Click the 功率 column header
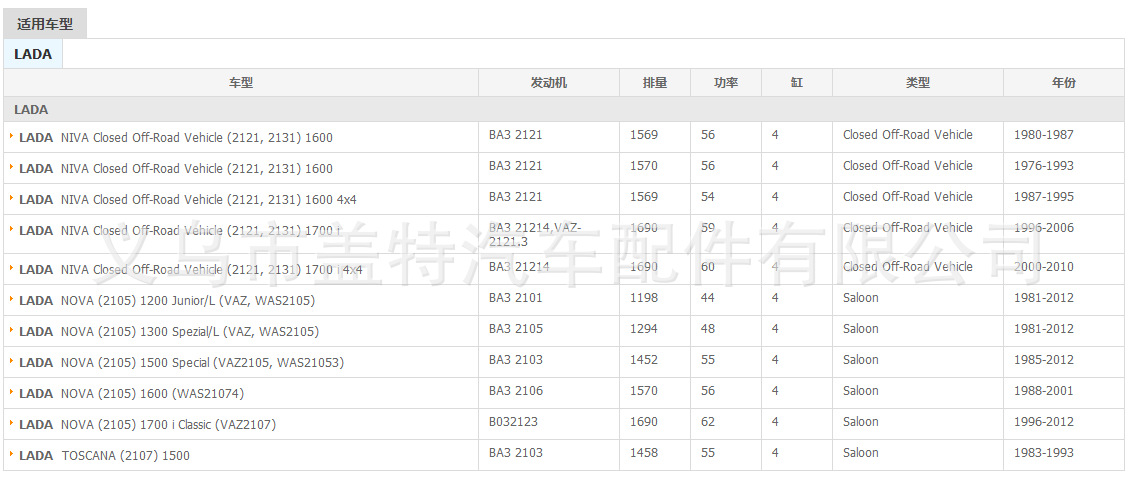 [726, 83]
